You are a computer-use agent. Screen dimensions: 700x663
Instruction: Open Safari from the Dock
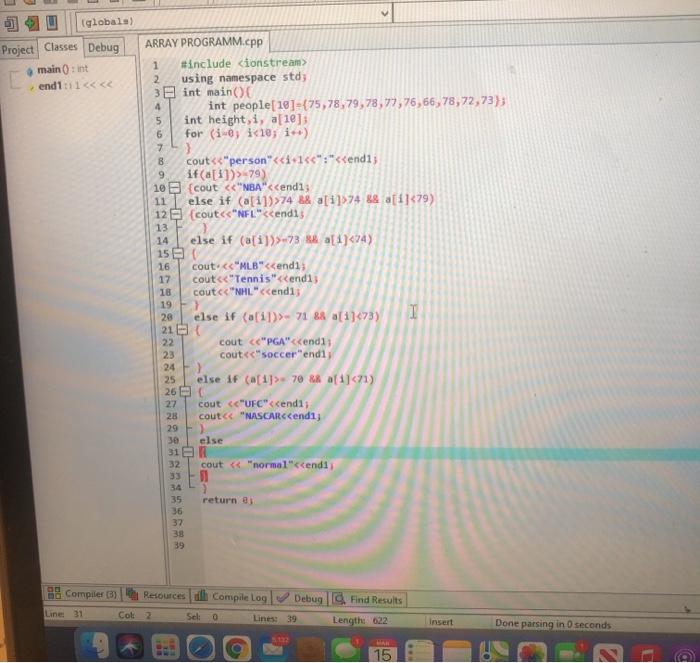(x=201, y=648)
